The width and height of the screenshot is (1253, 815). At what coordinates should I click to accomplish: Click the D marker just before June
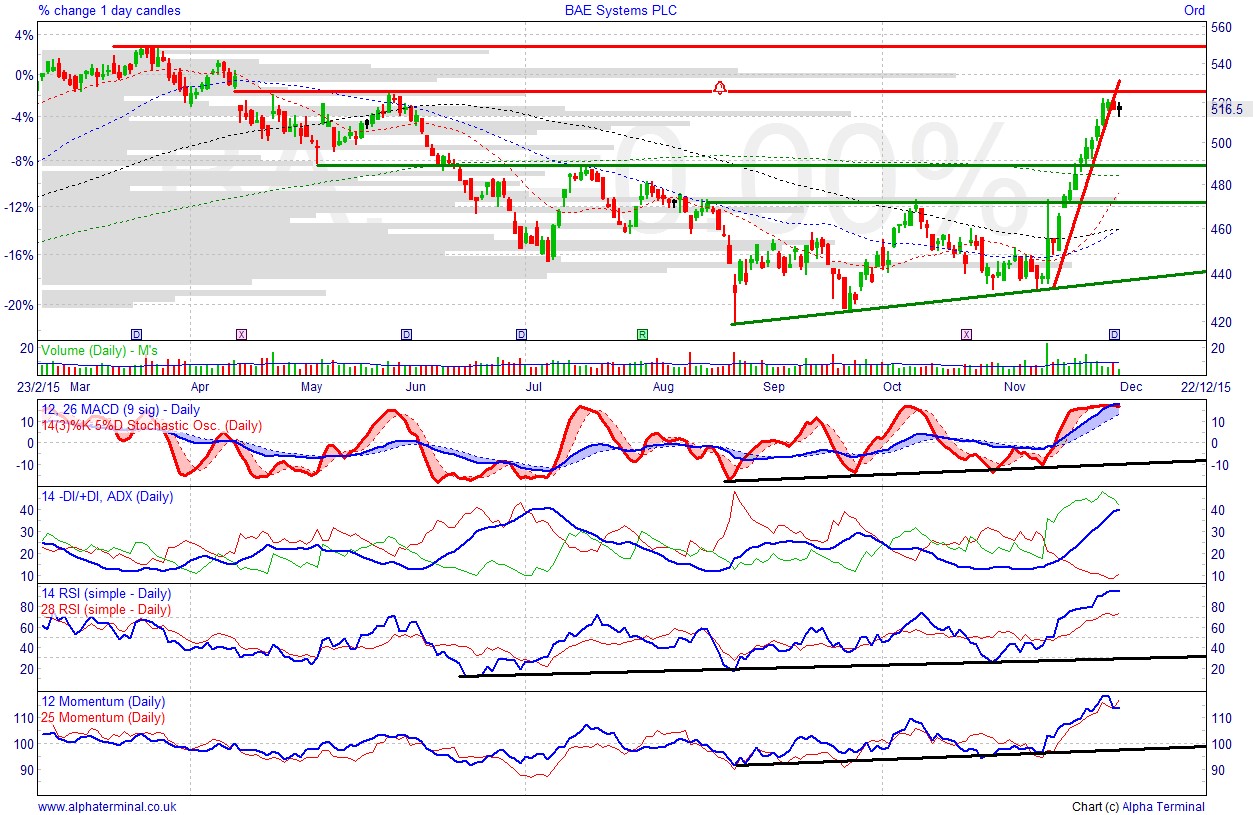(x=406, y=333)
